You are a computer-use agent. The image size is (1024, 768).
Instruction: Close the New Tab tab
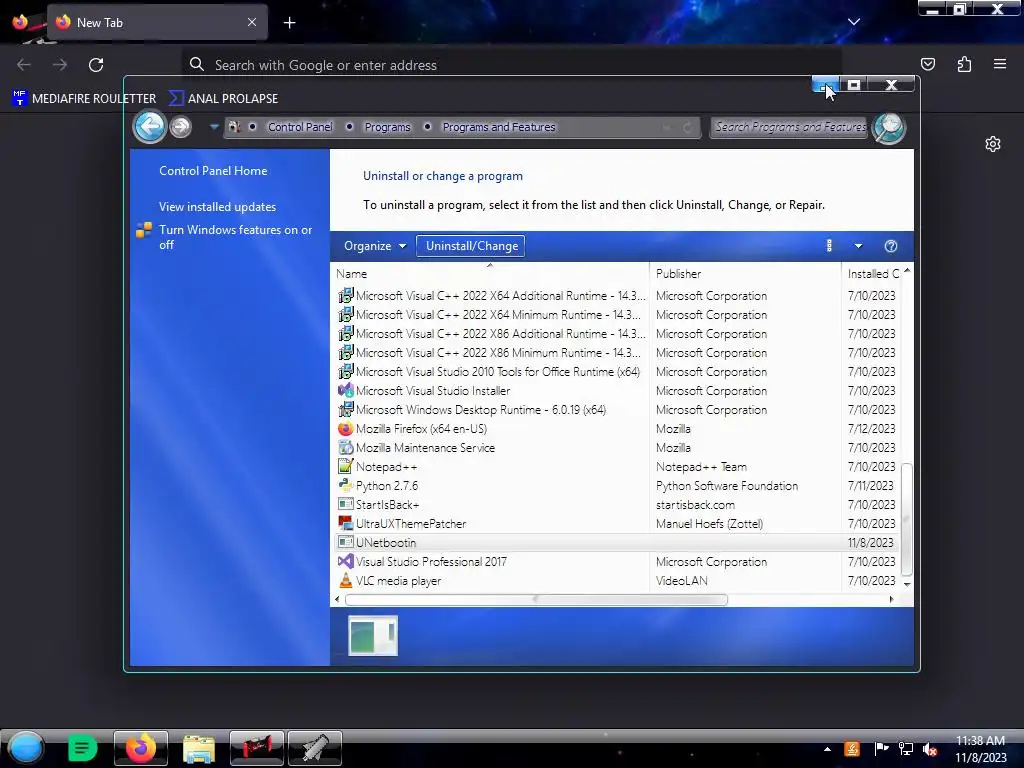pyautogui.click(x=252, y=22)
